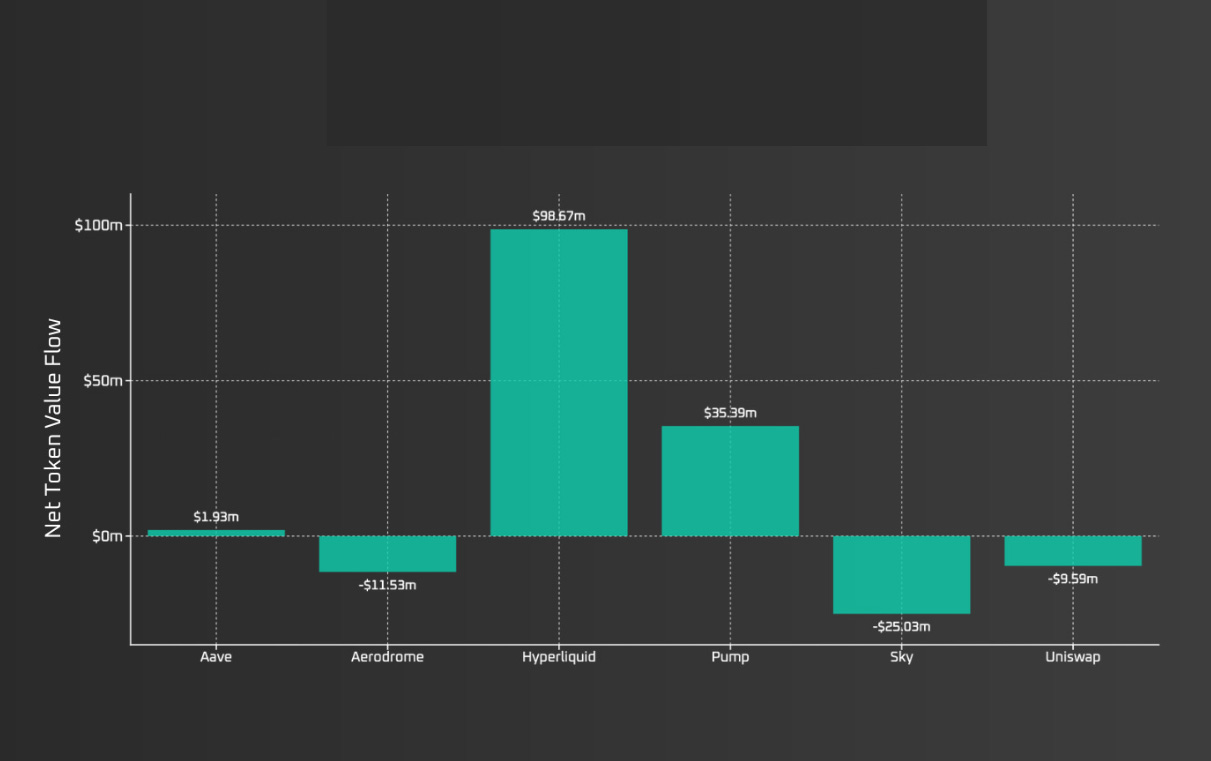Click the $50m y-axis tick label
Viewport: 1211px width, 761px height.
point(103,381)
